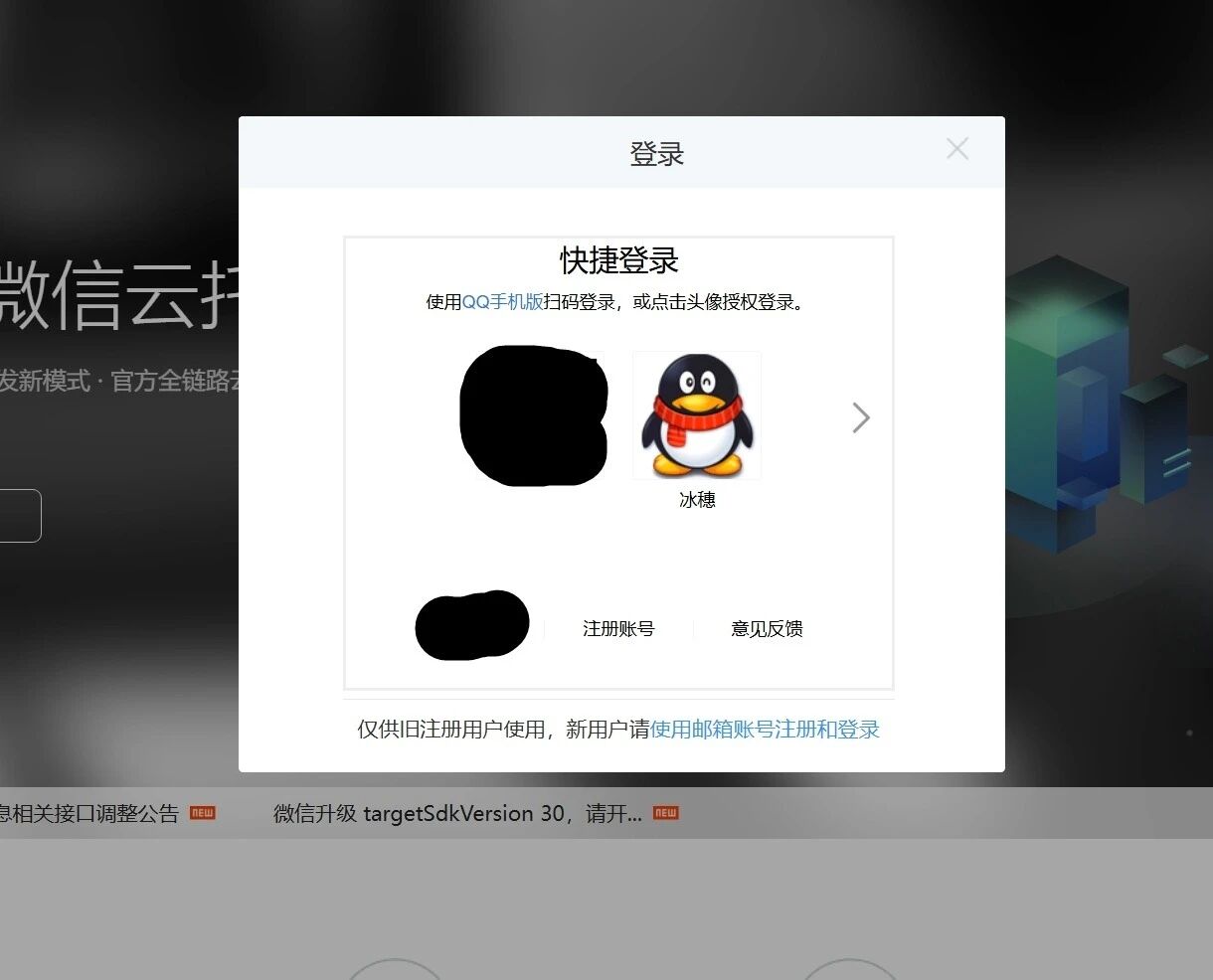Open the 意见反馈 link
1213x980 pixels.
767,628
